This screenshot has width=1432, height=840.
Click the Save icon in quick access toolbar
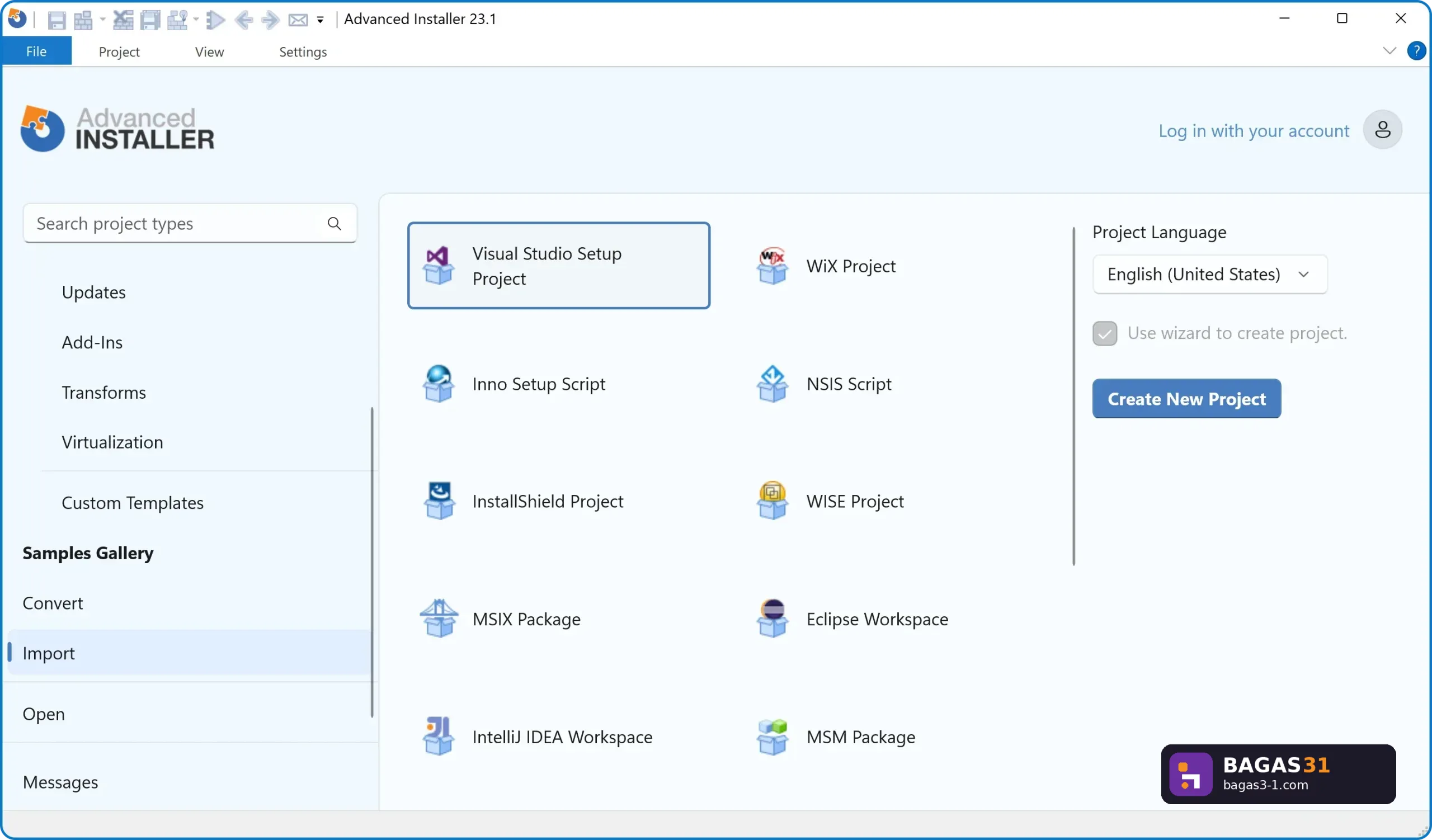pyautogui.click(x=56, y=20)
